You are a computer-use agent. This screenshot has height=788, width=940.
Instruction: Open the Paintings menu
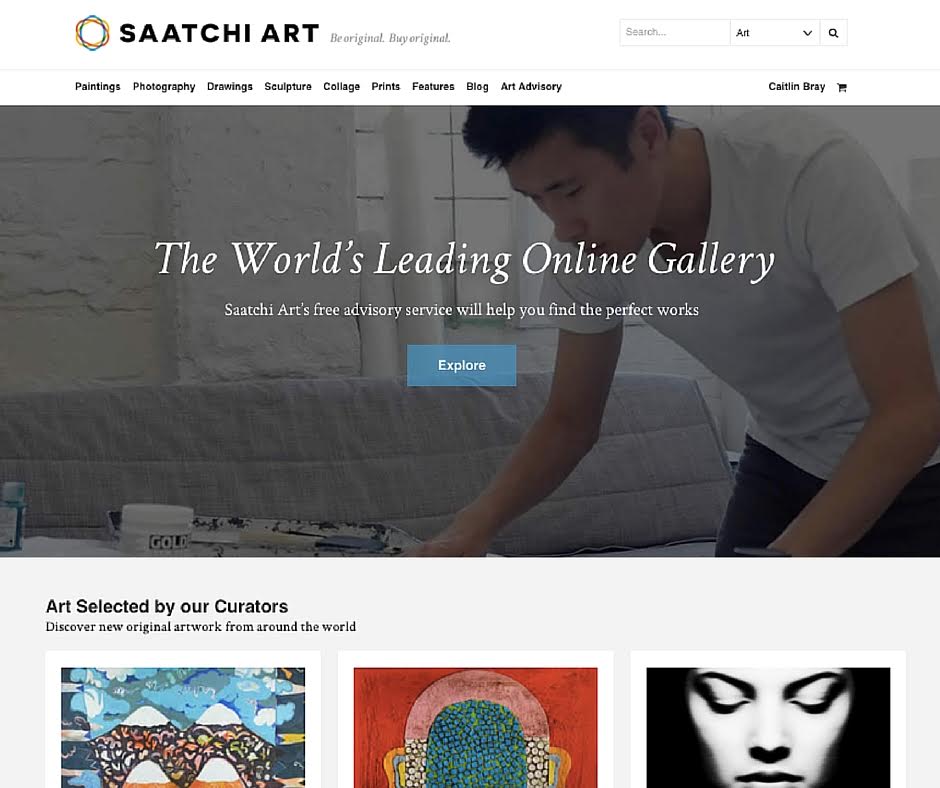98,86
